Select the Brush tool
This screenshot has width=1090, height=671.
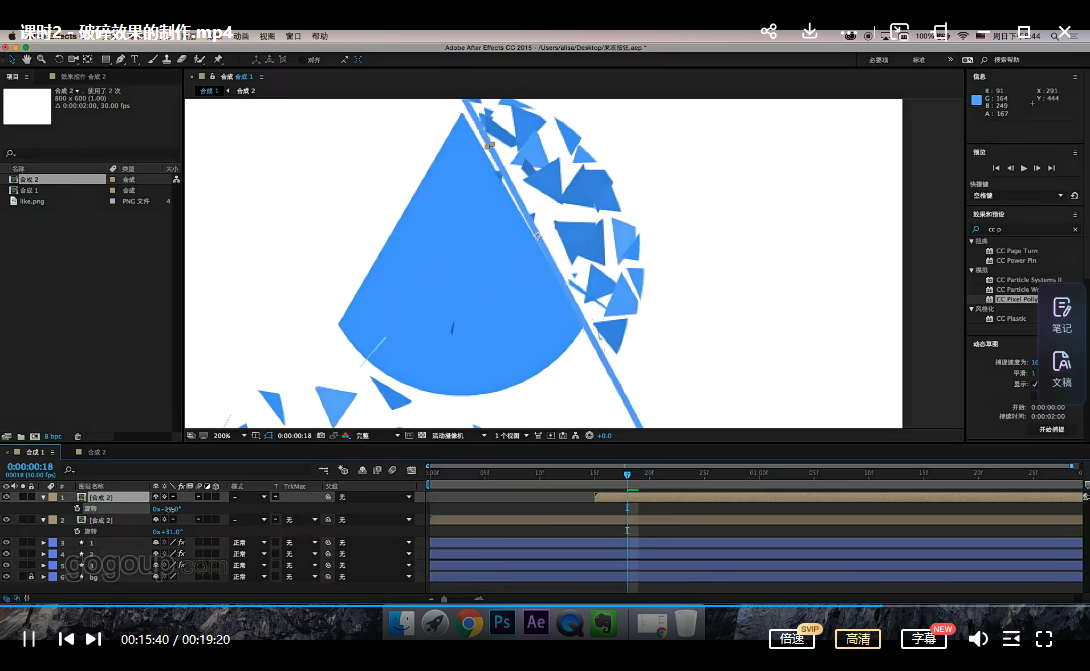tap(153, 60)
